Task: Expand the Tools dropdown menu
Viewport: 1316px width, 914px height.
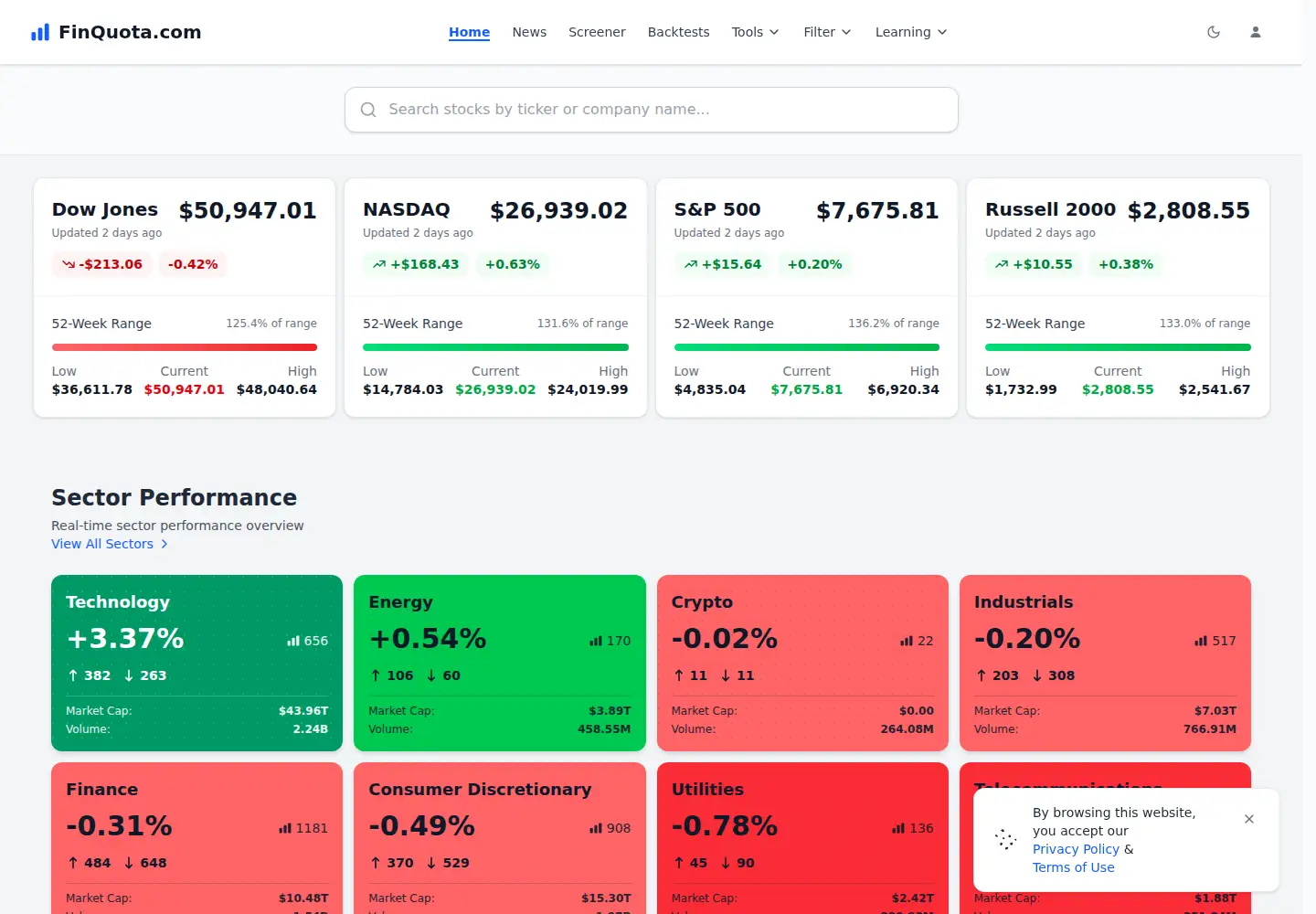Action: [755, 32]
